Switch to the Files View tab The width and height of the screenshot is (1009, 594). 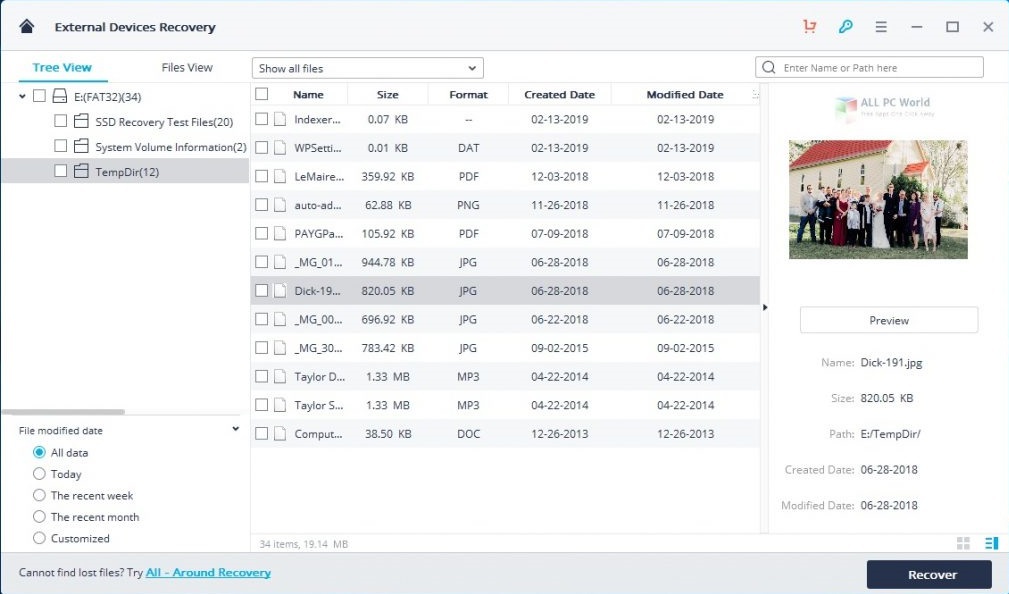point(186,67)
